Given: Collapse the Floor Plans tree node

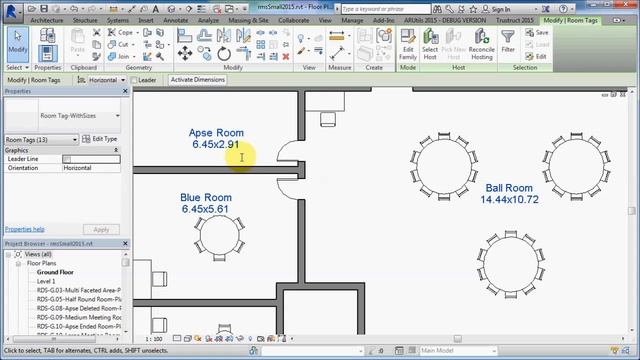Looking at the screenshot, I should pos(18,263).
